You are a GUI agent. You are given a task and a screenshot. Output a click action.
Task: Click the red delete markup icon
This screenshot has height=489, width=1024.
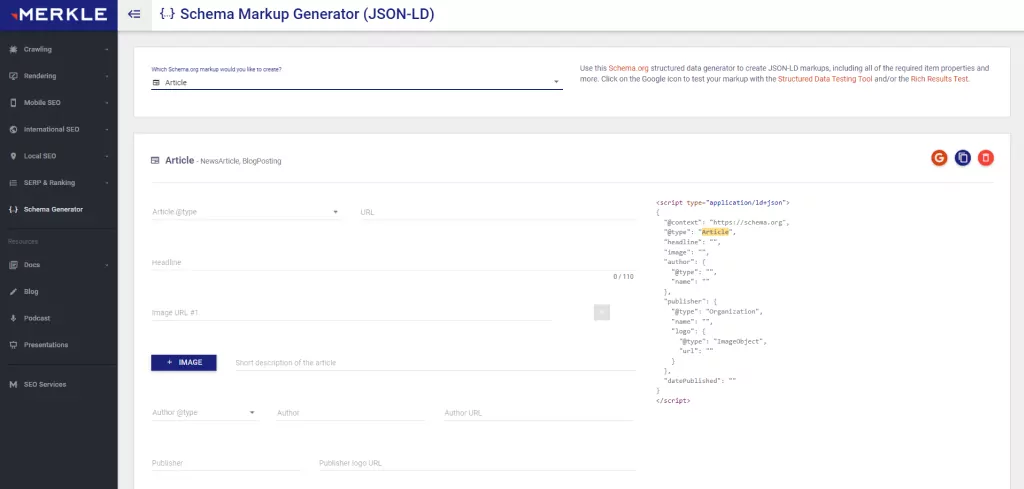click(x=986, y=158)
